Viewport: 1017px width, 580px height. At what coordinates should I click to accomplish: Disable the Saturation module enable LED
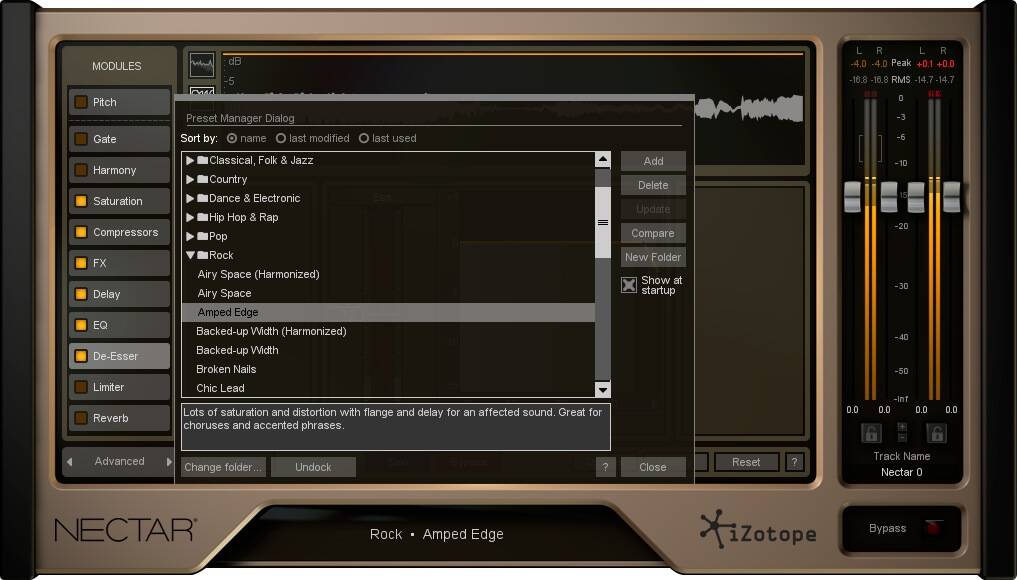[81, 201]
